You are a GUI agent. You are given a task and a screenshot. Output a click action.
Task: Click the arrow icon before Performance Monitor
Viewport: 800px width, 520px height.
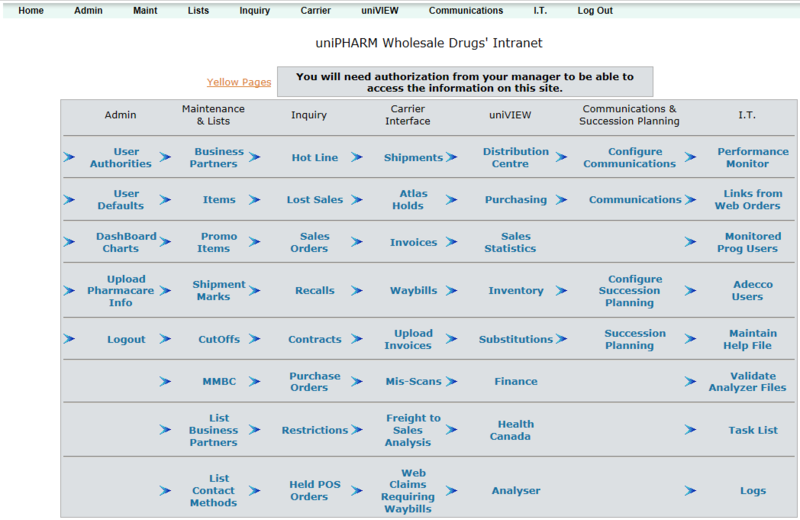(690, 157)
